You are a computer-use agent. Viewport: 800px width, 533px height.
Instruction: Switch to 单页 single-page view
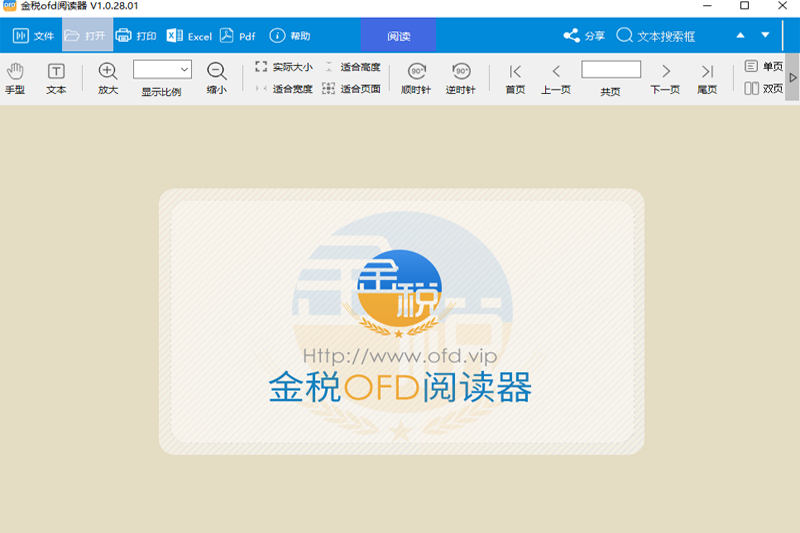[x=764, y=66]
